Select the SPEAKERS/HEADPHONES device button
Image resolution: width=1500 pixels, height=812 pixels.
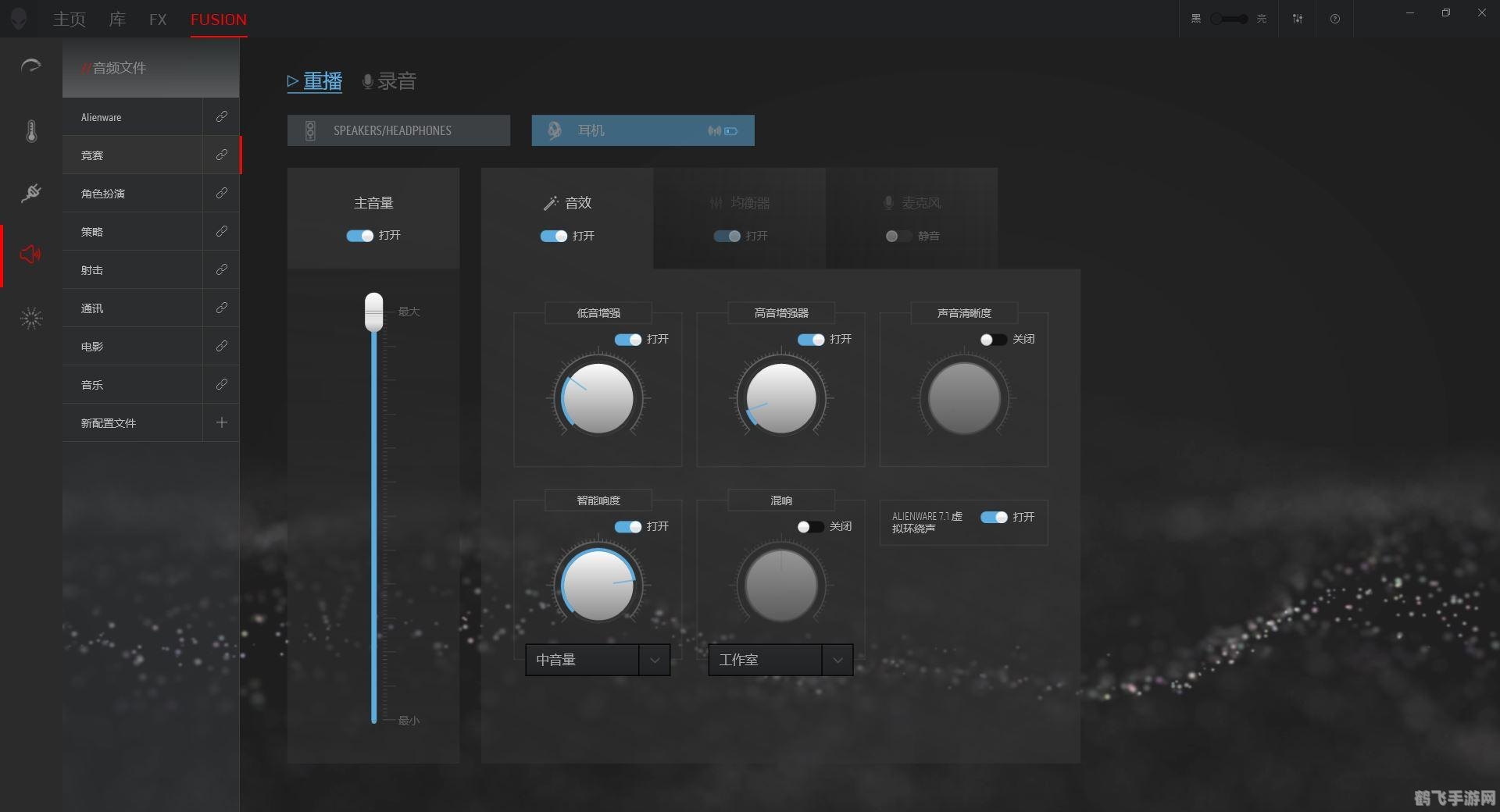click(398, 130)
